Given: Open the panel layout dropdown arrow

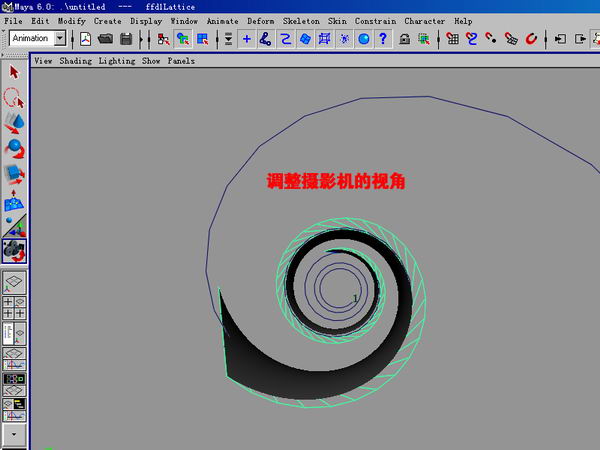Looking at the screenshot, I should pyautogui.click(x=15, y=434).
